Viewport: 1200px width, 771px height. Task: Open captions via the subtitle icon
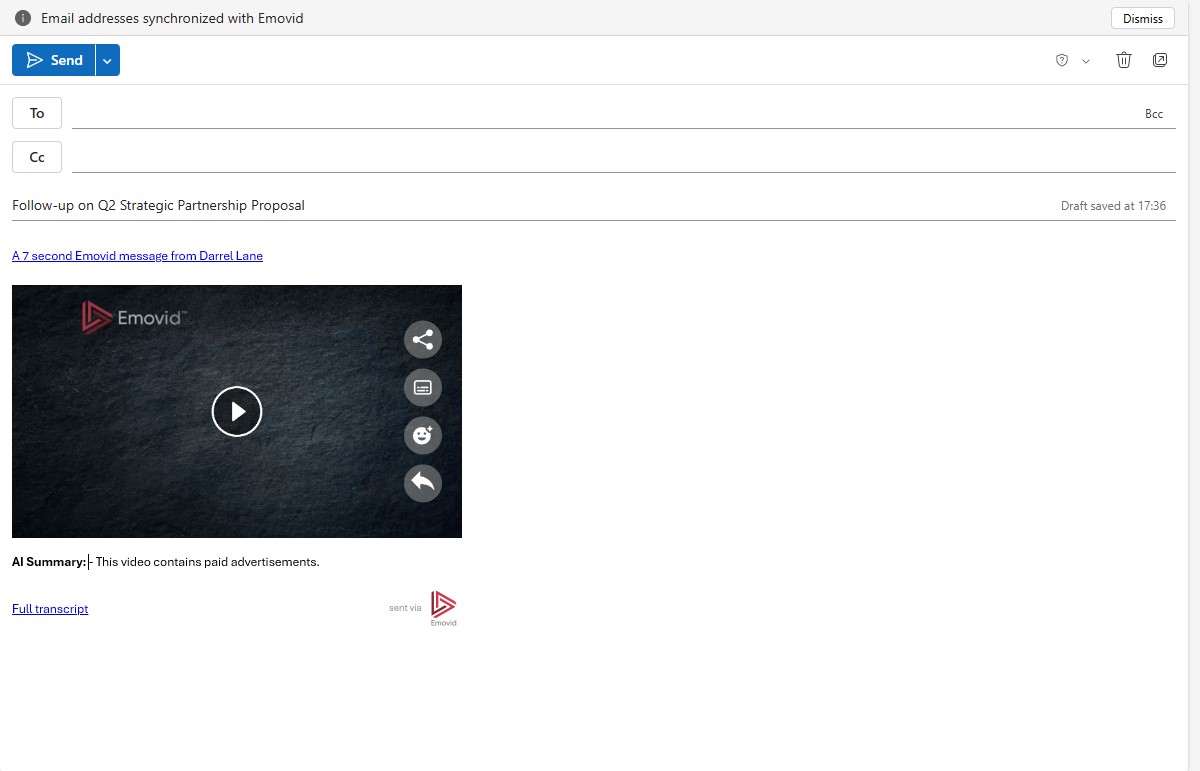click(x=422, y=387)
